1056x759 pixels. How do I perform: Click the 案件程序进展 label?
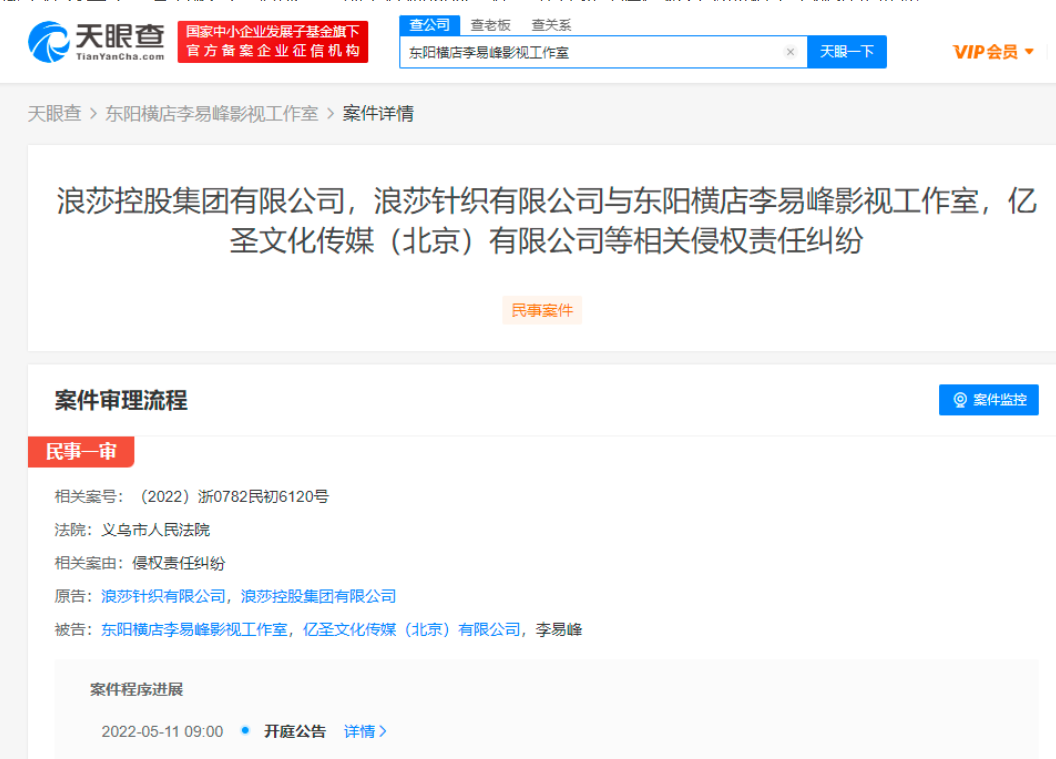137,690
